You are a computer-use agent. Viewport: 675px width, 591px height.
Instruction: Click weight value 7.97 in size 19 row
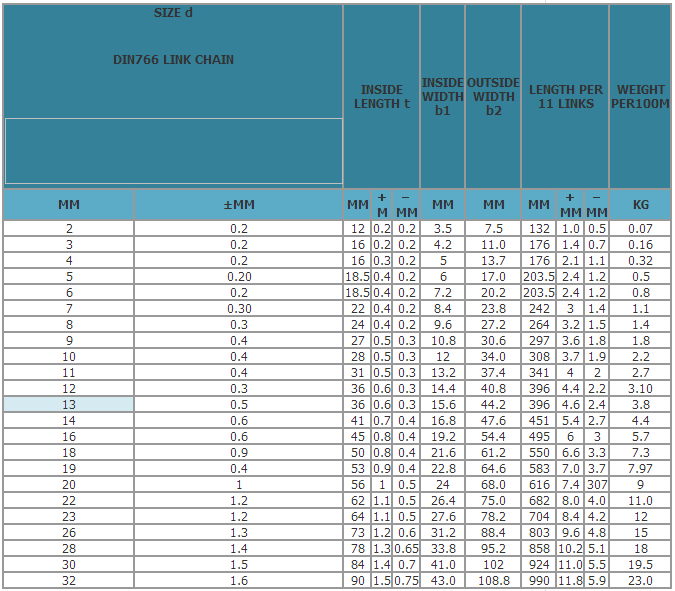tap(640, 468)
